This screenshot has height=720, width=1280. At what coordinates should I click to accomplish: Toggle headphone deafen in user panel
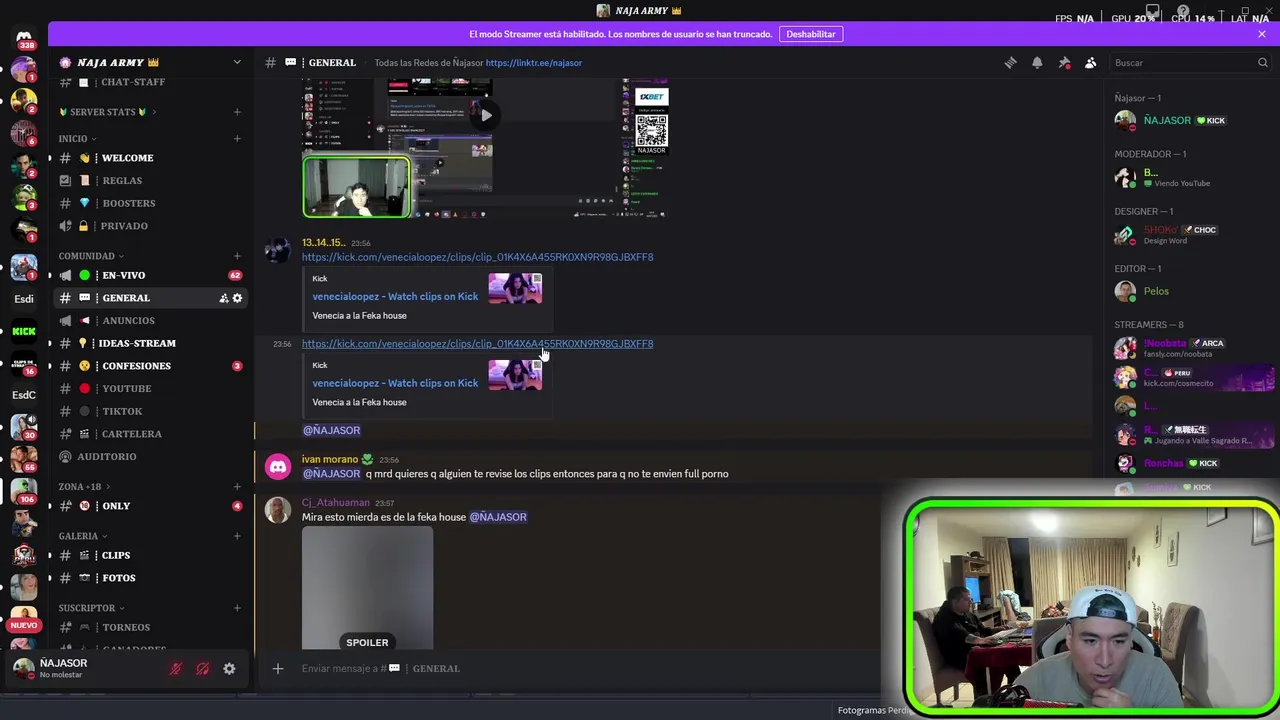202,668
